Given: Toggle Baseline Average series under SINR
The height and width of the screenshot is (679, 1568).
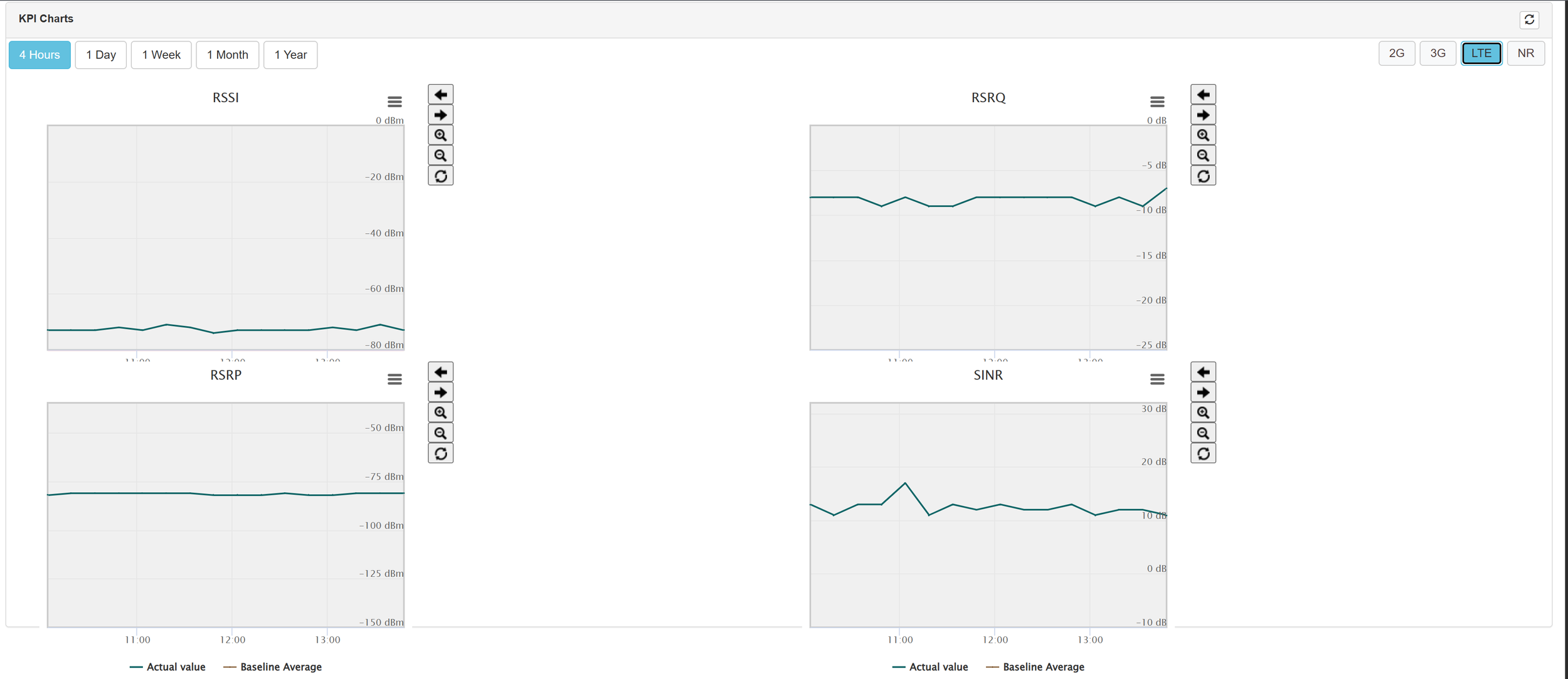Looking at the screenshot, I should coord(1036,667).
